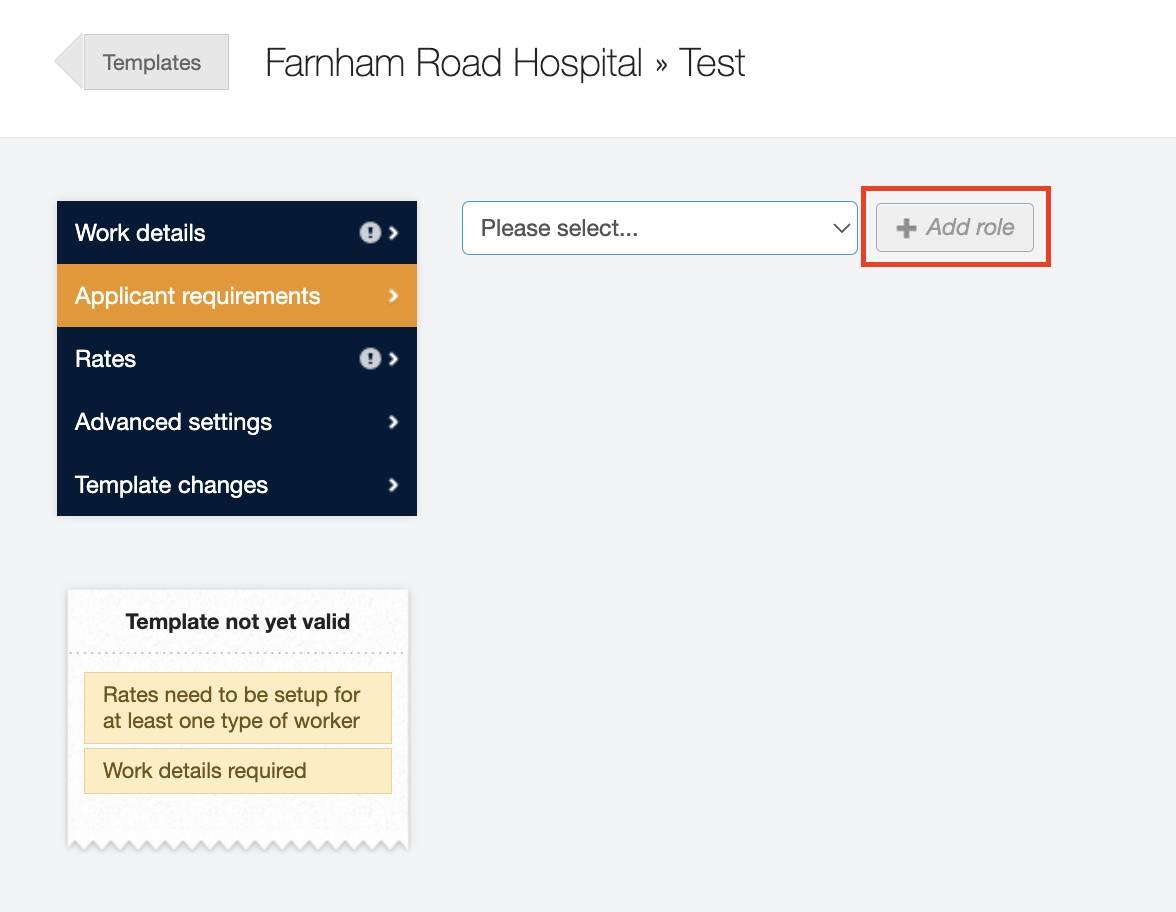This screenshot has width=1176, height=912.
Task: Go back to Templates
Action: pyautogui.click(x=153, y=62)
